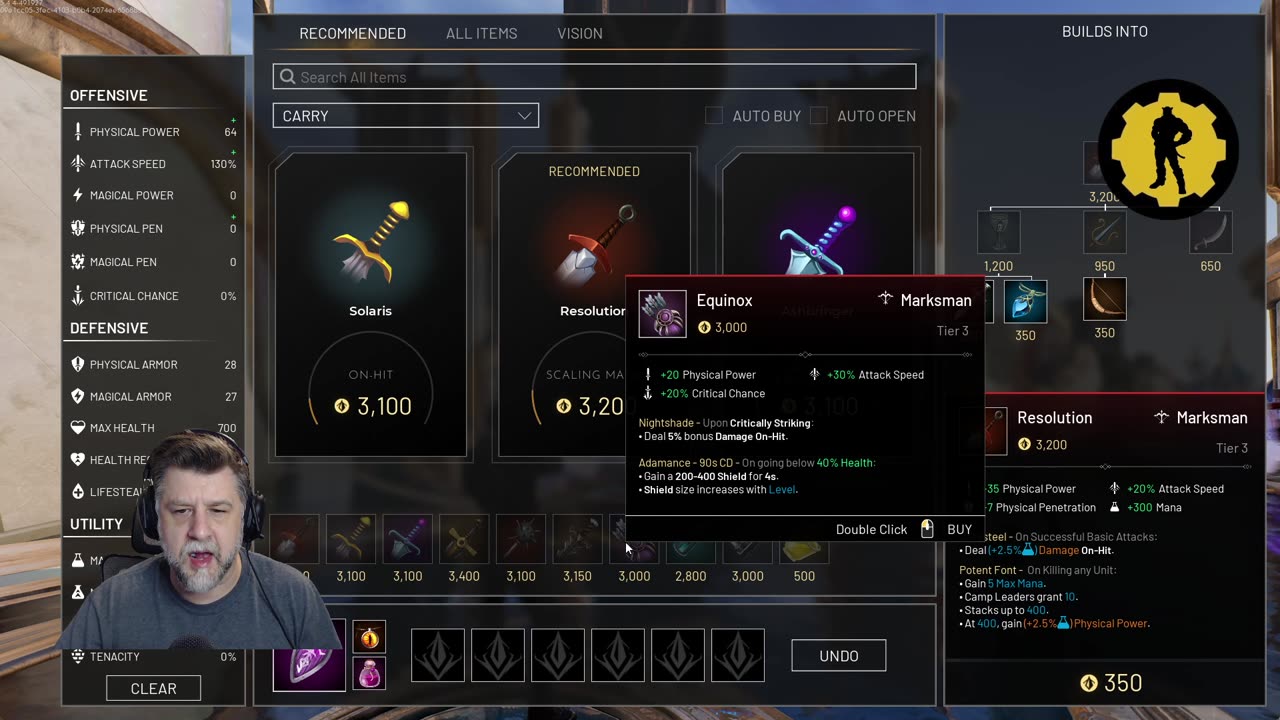Click the Clear button
Image resolution: width=1280 pixels, height=720 pixels.
(x=153, y=688)
